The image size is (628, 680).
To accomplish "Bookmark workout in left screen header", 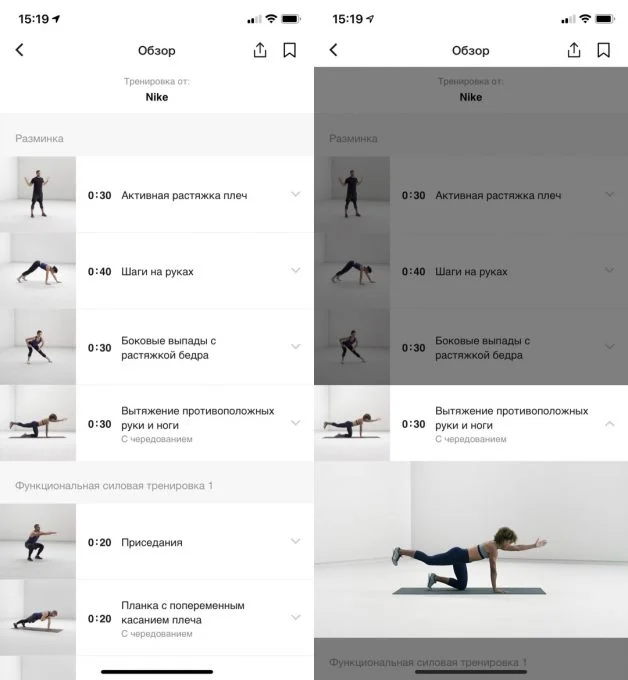I will 289,50.
